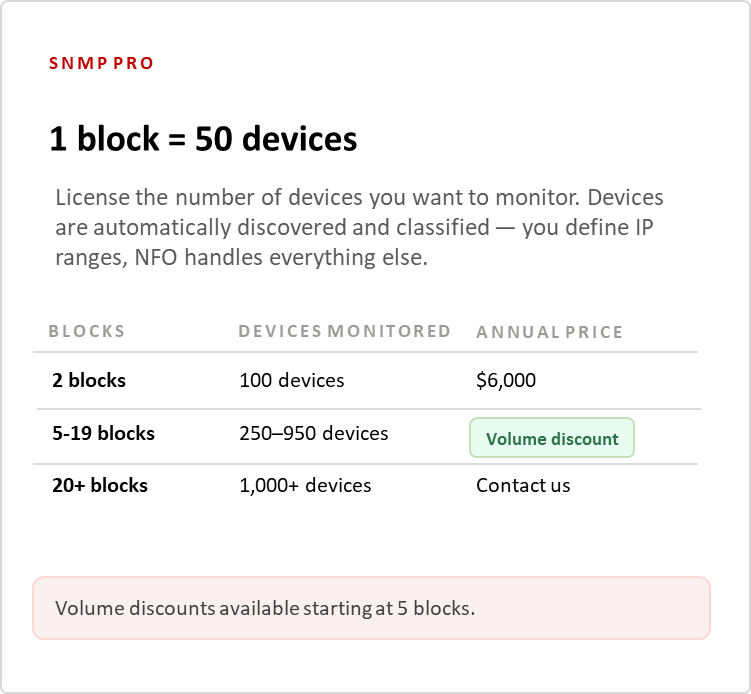Click the pink volume discounts notice banner
The width and height of the screenshot is (751, 694).
pos(371,607)
